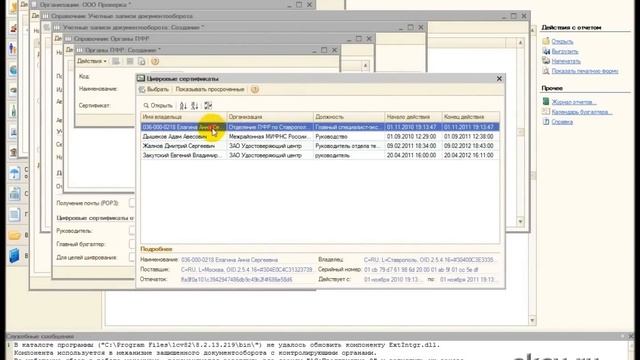Viewport: 640px width, 360px height.
Task: Open the Действия dropdown in Органы ПФР window
Action: [92, 61]
